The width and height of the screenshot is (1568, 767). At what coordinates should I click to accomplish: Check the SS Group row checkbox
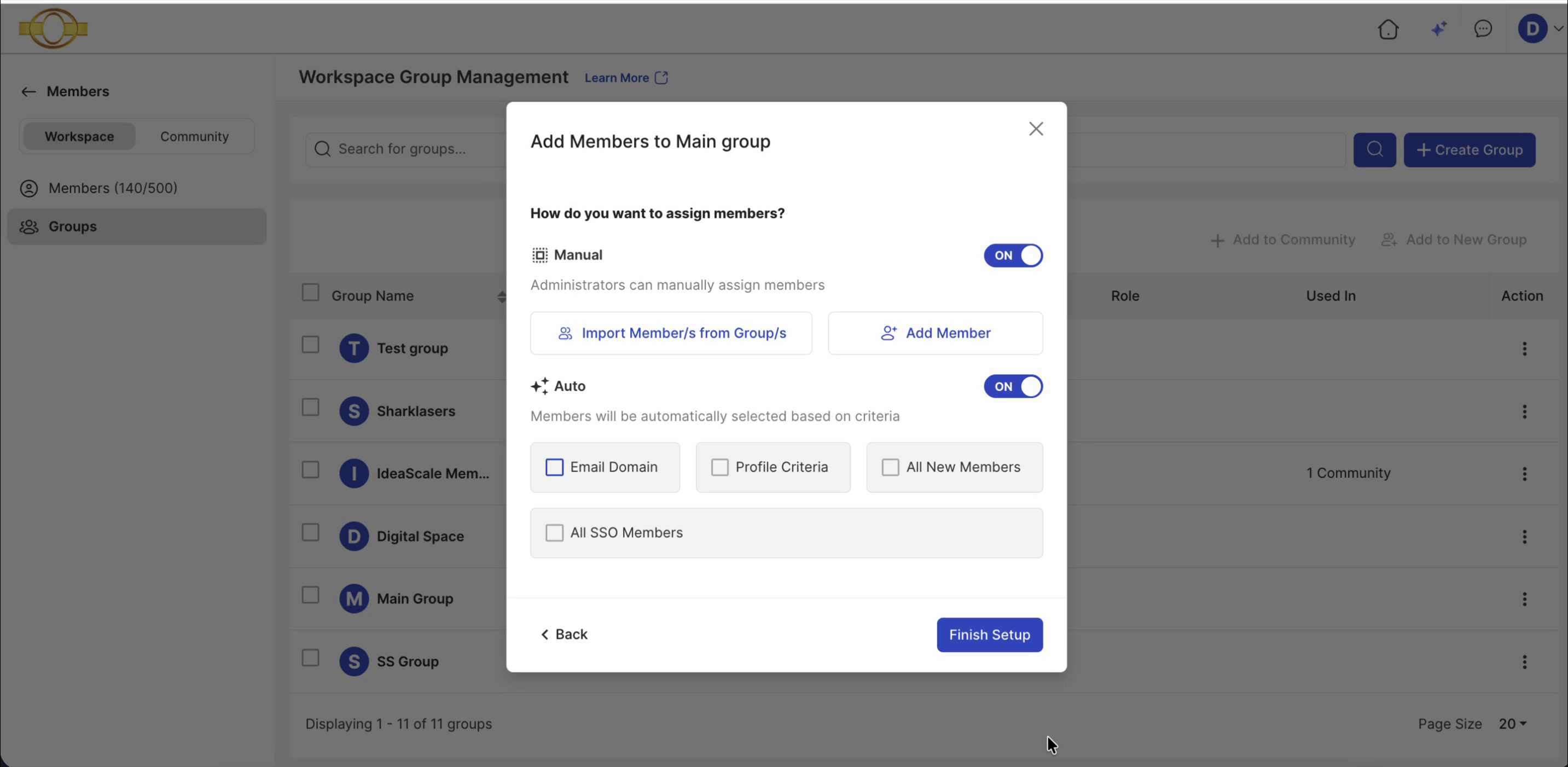[310, 658]
